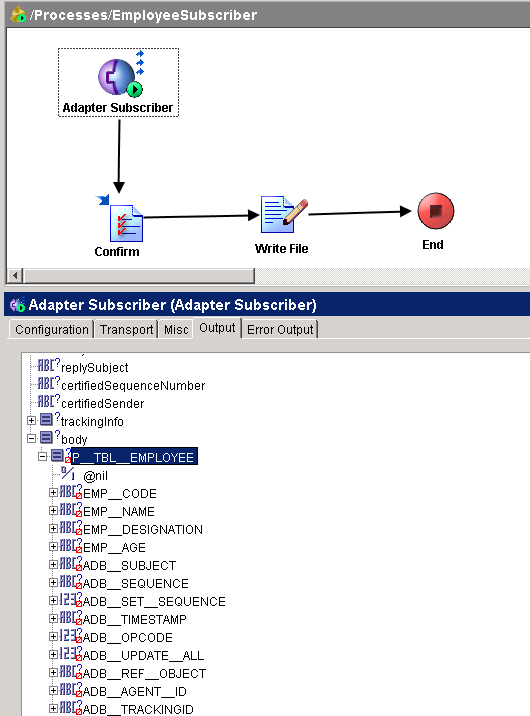Select the EMP__DESIGNATION tree item
The image size is (530, 716).
pos(142,530)
